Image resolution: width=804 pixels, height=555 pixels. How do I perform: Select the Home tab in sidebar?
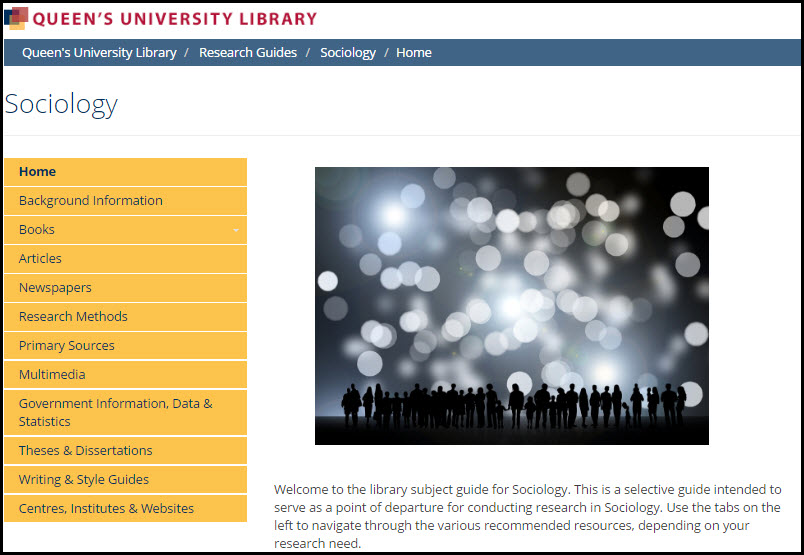point(126,172)
